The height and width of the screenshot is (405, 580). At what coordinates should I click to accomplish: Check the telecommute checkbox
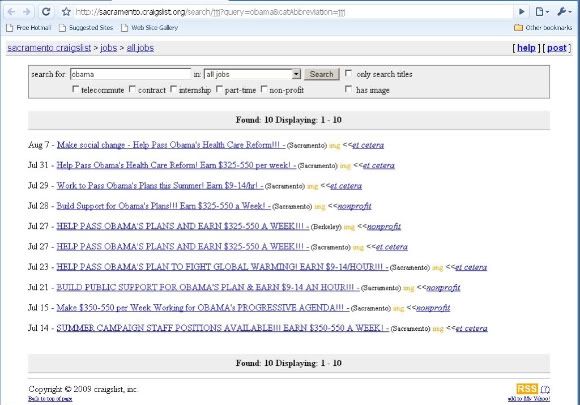[75, 89]
